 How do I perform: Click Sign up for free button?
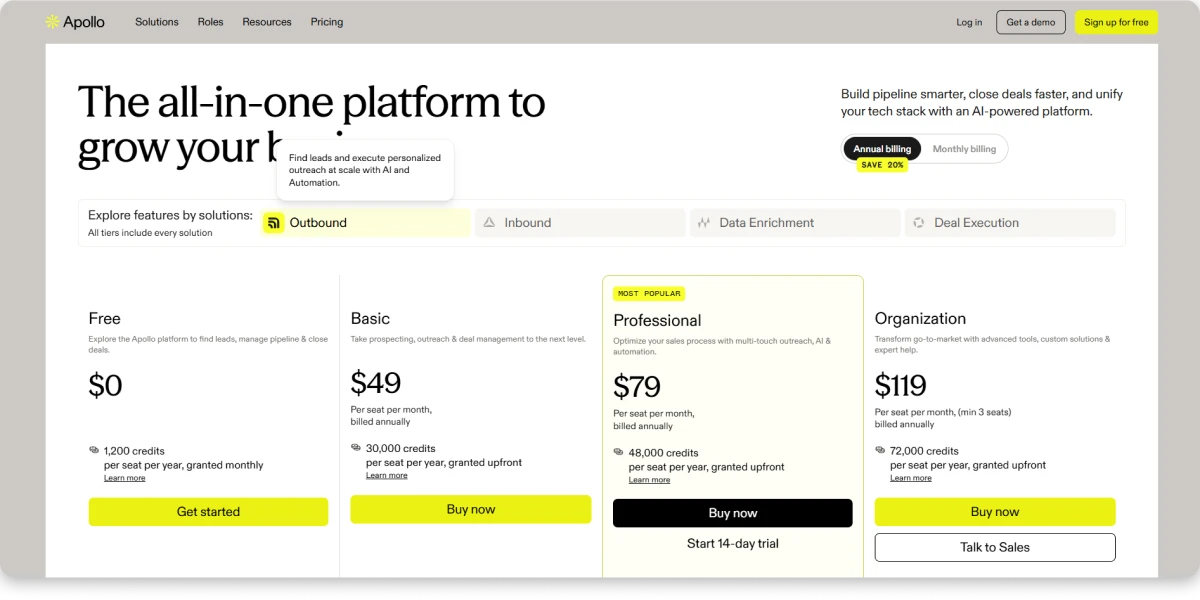[1116, 22]
